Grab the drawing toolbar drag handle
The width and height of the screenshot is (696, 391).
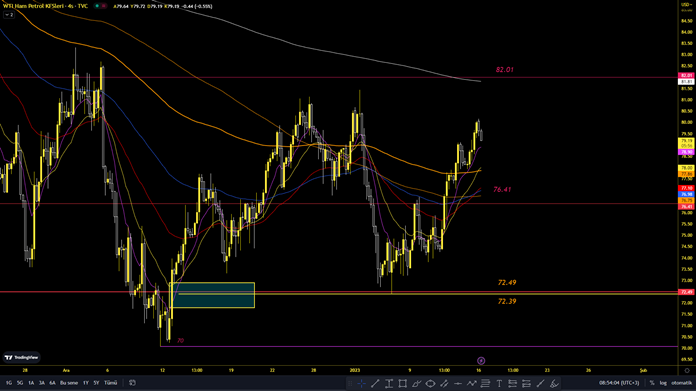[x=350, y=383]
